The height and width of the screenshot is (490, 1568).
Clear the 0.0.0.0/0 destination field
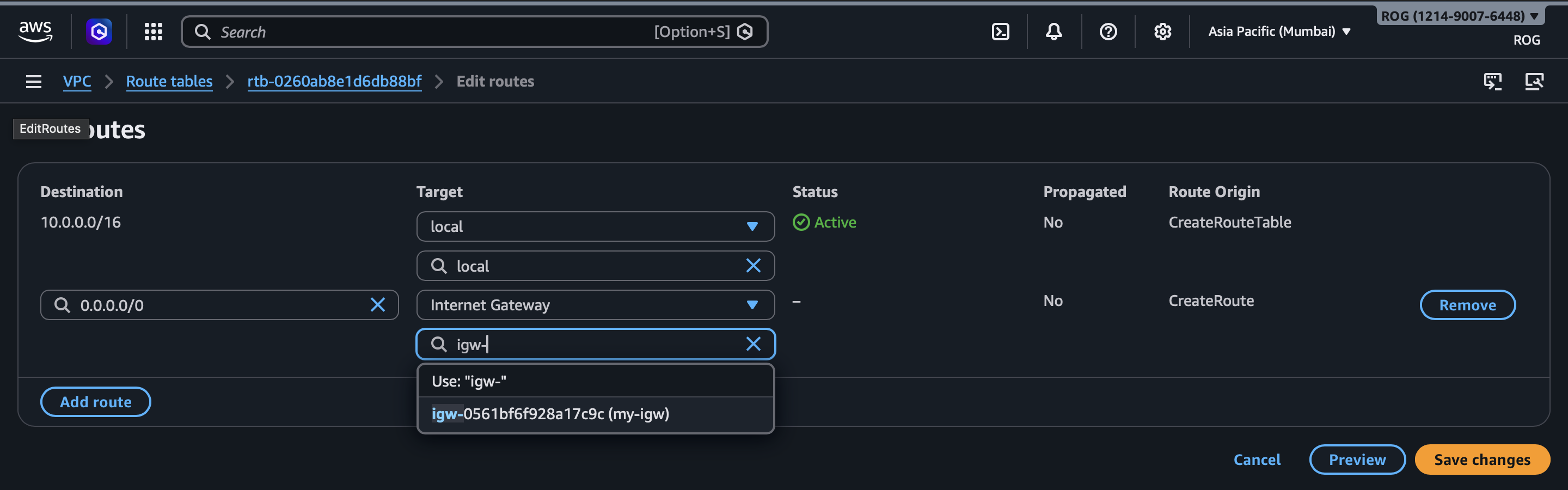pyautogui.click(x=377, y=305)
